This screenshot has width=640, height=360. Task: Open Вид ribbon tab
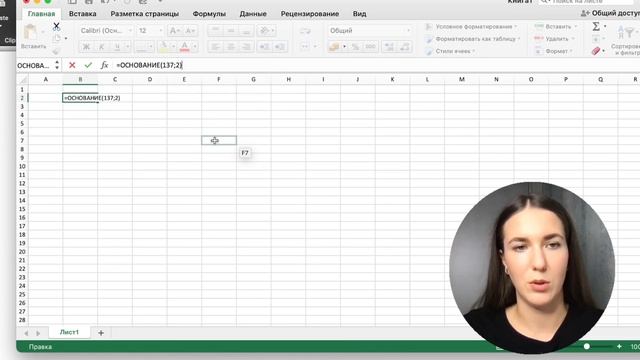click(x=359, y=14)
